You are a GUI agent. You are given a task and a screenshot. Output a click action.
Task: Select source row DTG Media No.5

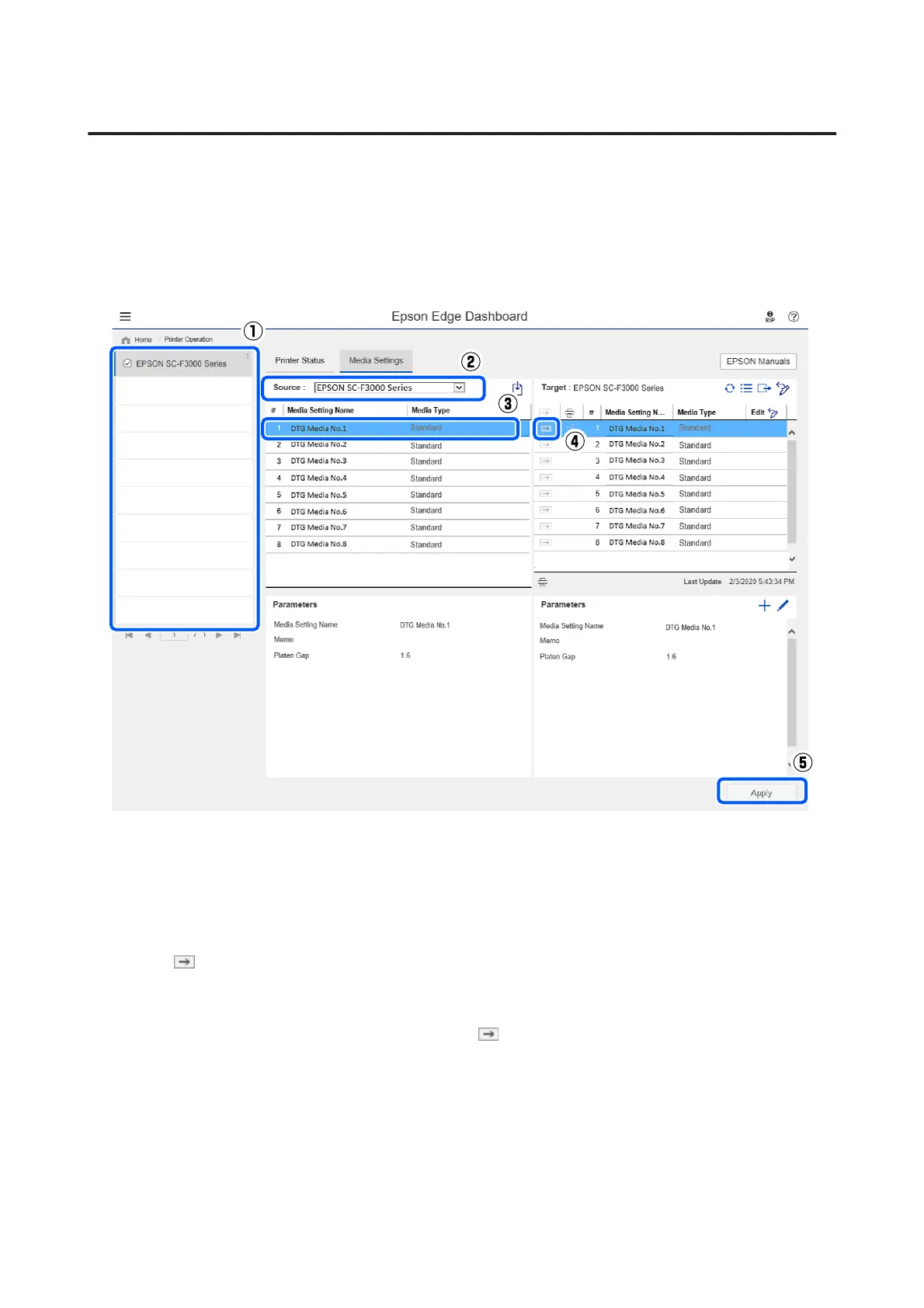[398, 495]
